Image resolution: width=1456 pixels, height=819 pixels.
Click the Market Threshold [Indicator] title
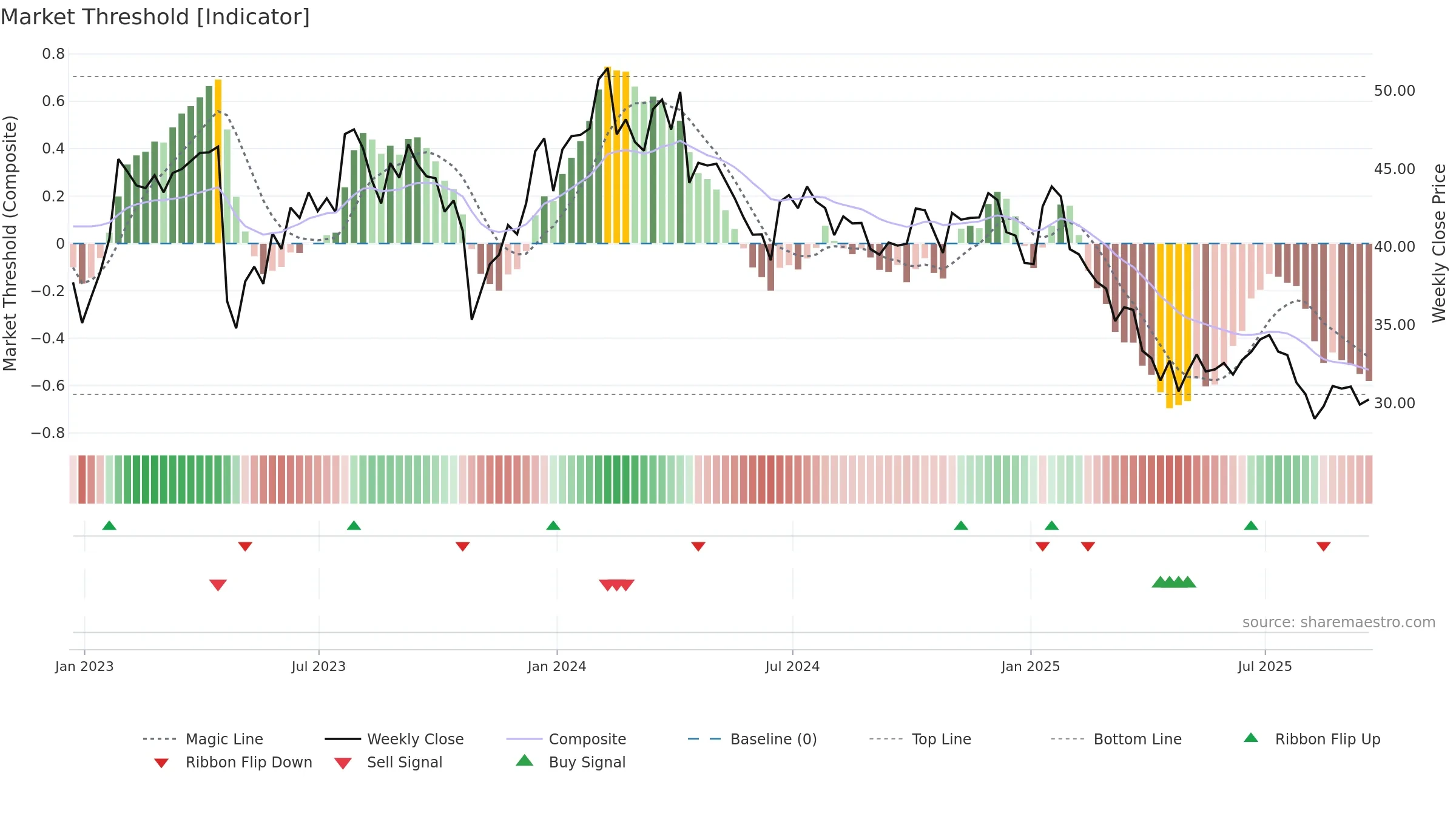point(155,17)
